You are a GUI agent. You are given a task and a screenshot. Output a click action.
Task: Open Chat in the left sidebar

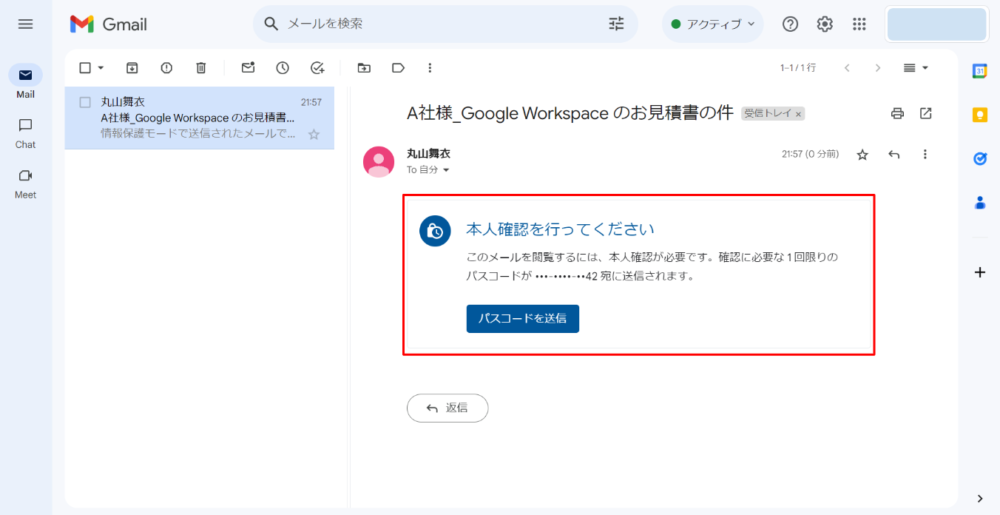[26, 133]
